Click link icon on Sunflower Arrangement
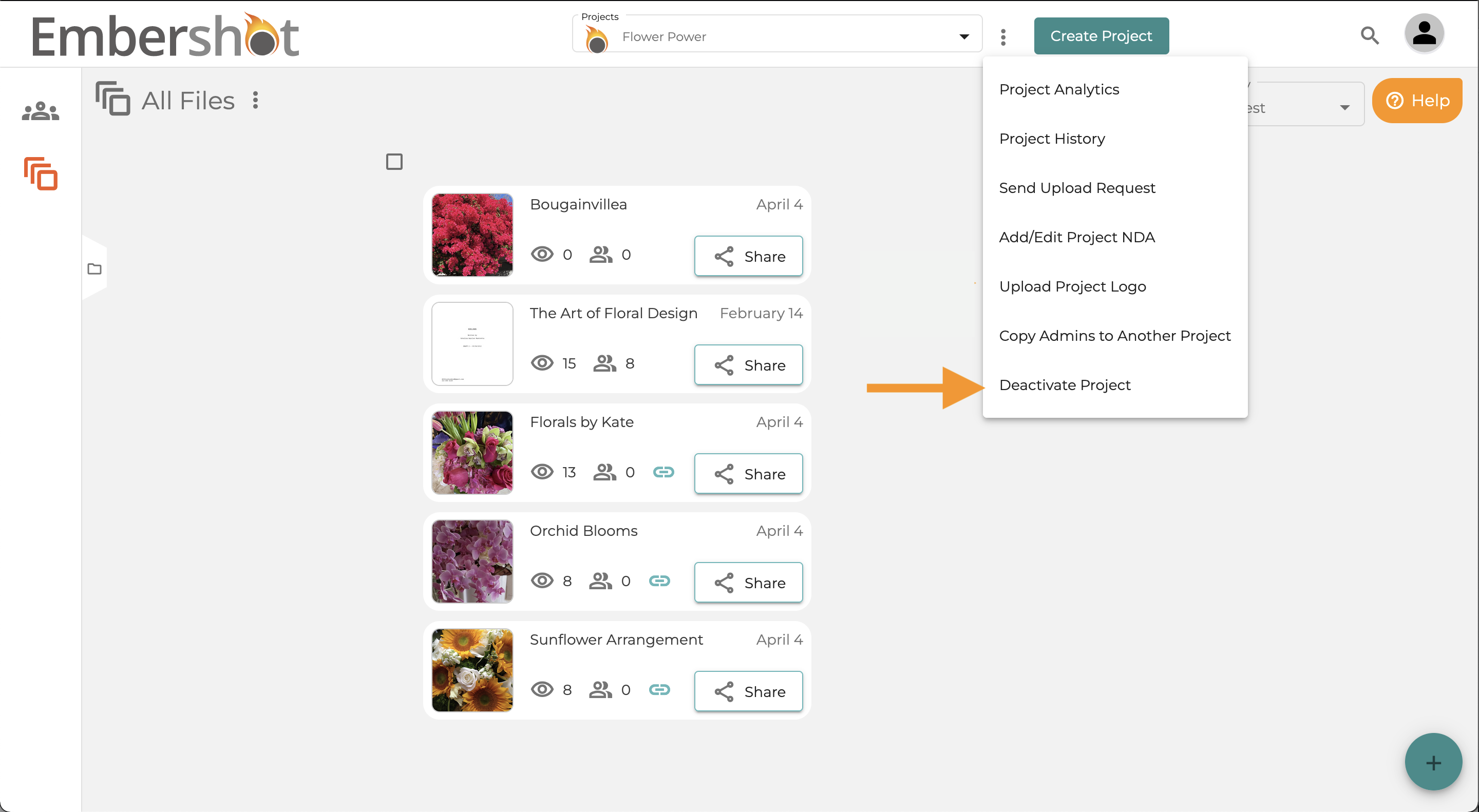The width and height of the screenshot is (1479, 812). click(659, 689)
